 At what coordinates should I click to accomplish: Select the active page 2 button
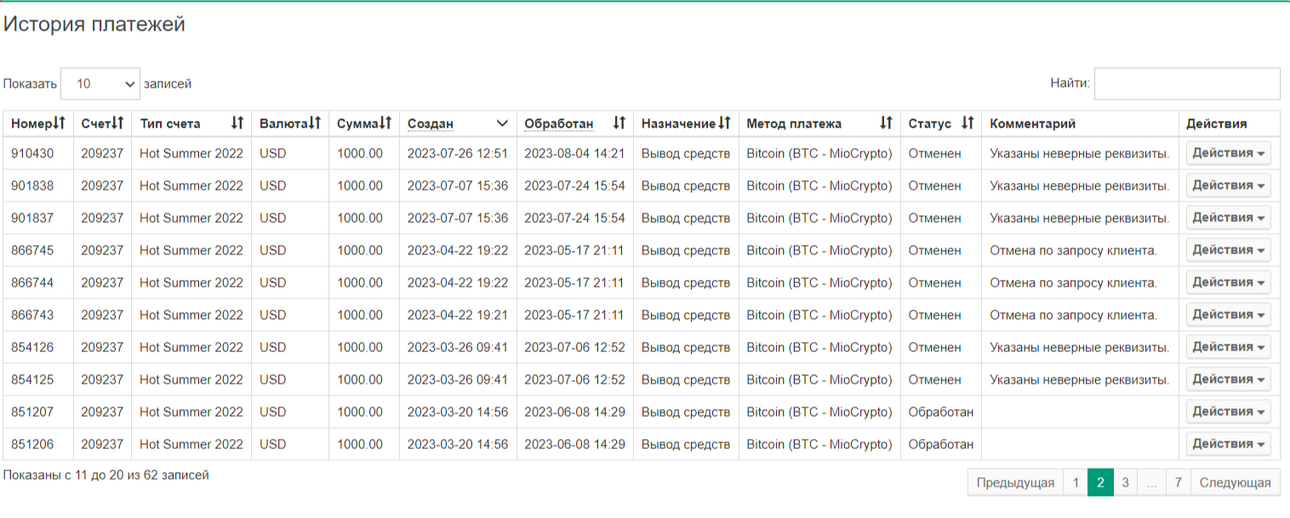pos(1100,482)
